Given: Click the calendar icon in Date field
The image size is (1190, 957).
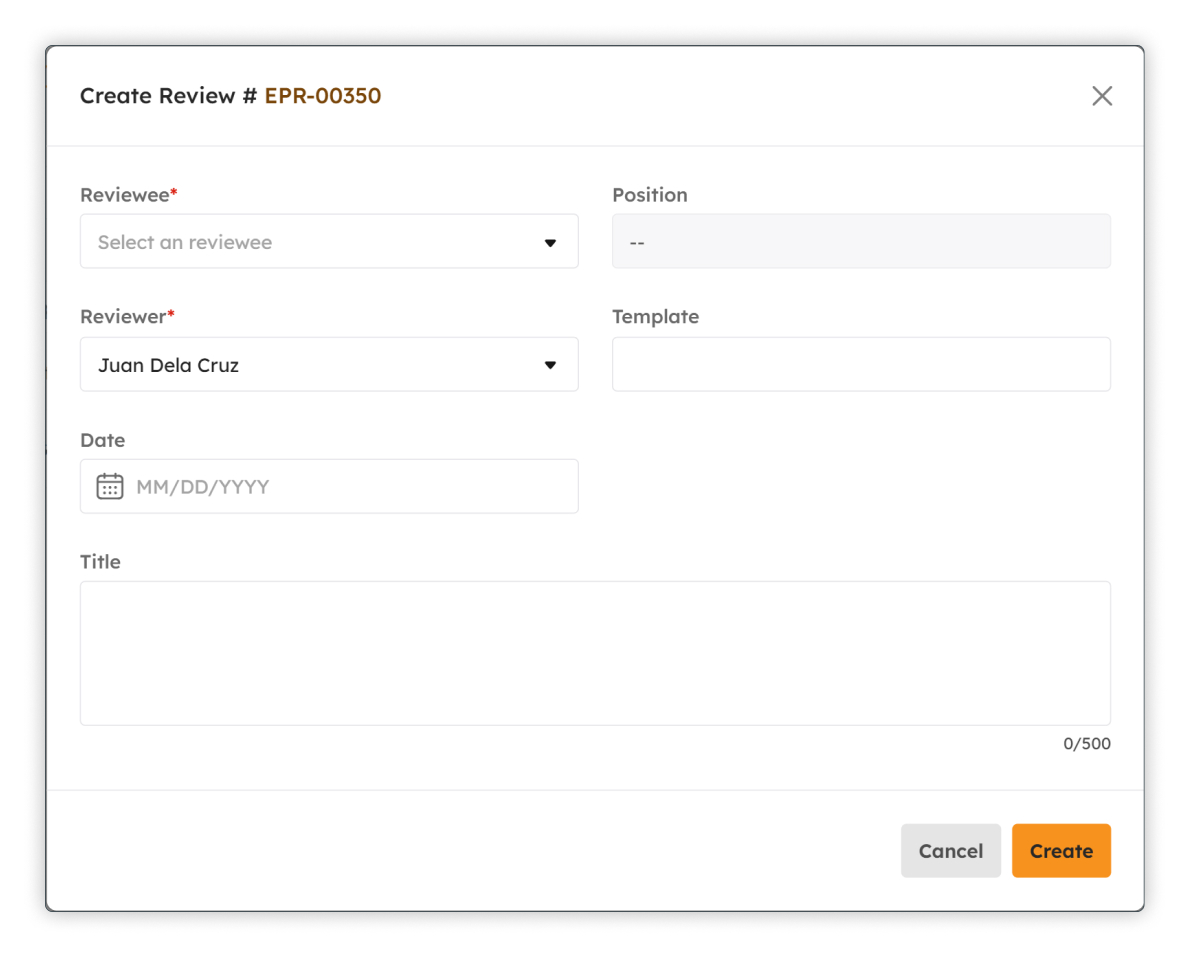Looking at the screenshot, I should coord(110,486).
